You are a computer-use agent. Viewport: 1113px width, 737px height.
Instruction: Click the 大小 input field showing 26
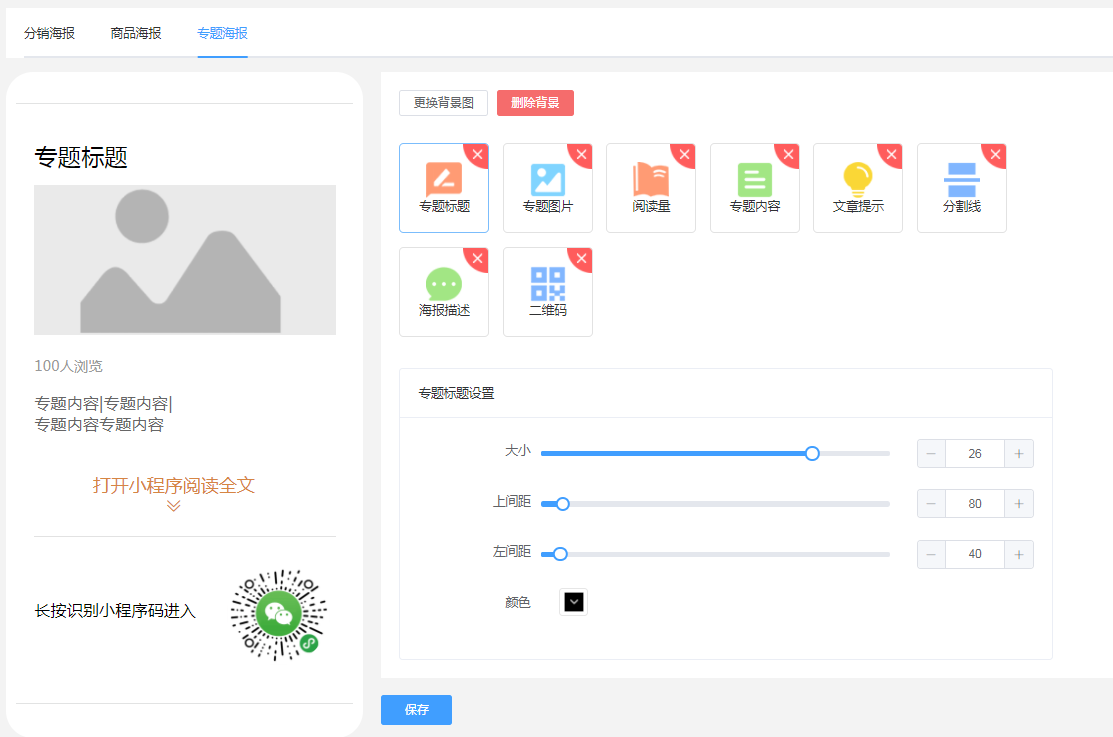(x=975, y=454)
